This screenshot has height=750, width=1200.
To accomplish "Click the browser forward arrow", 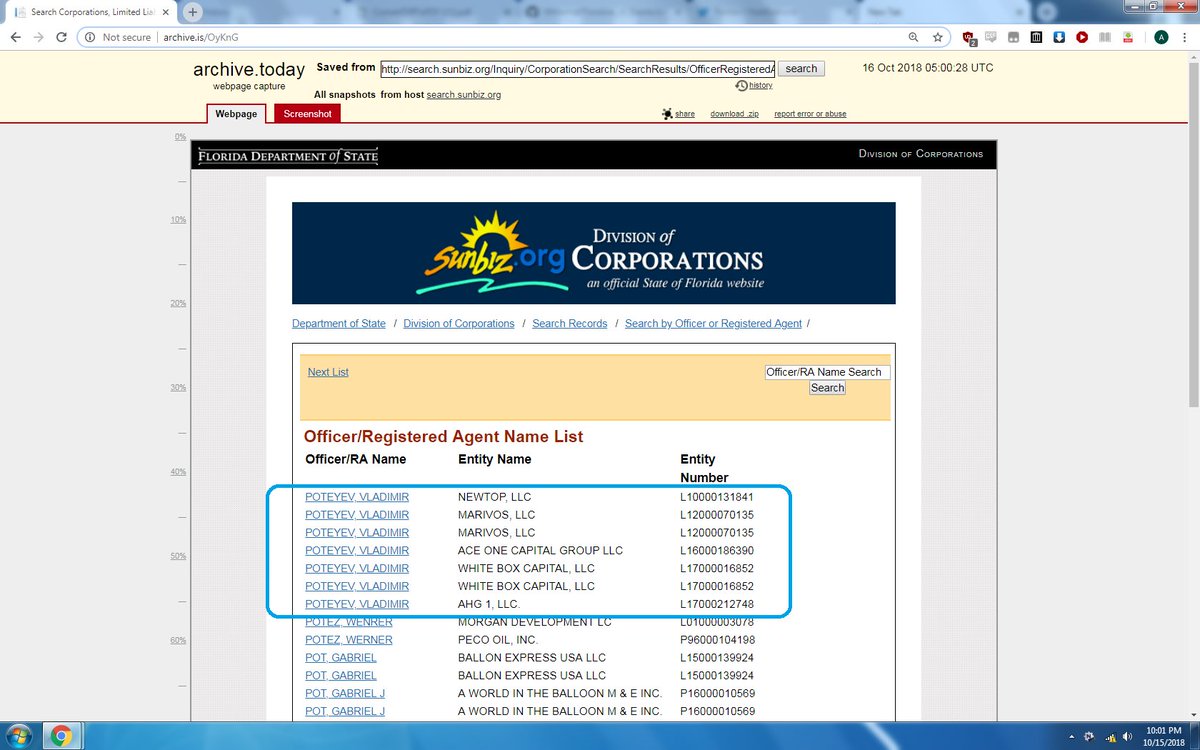I will pos(38,37).
